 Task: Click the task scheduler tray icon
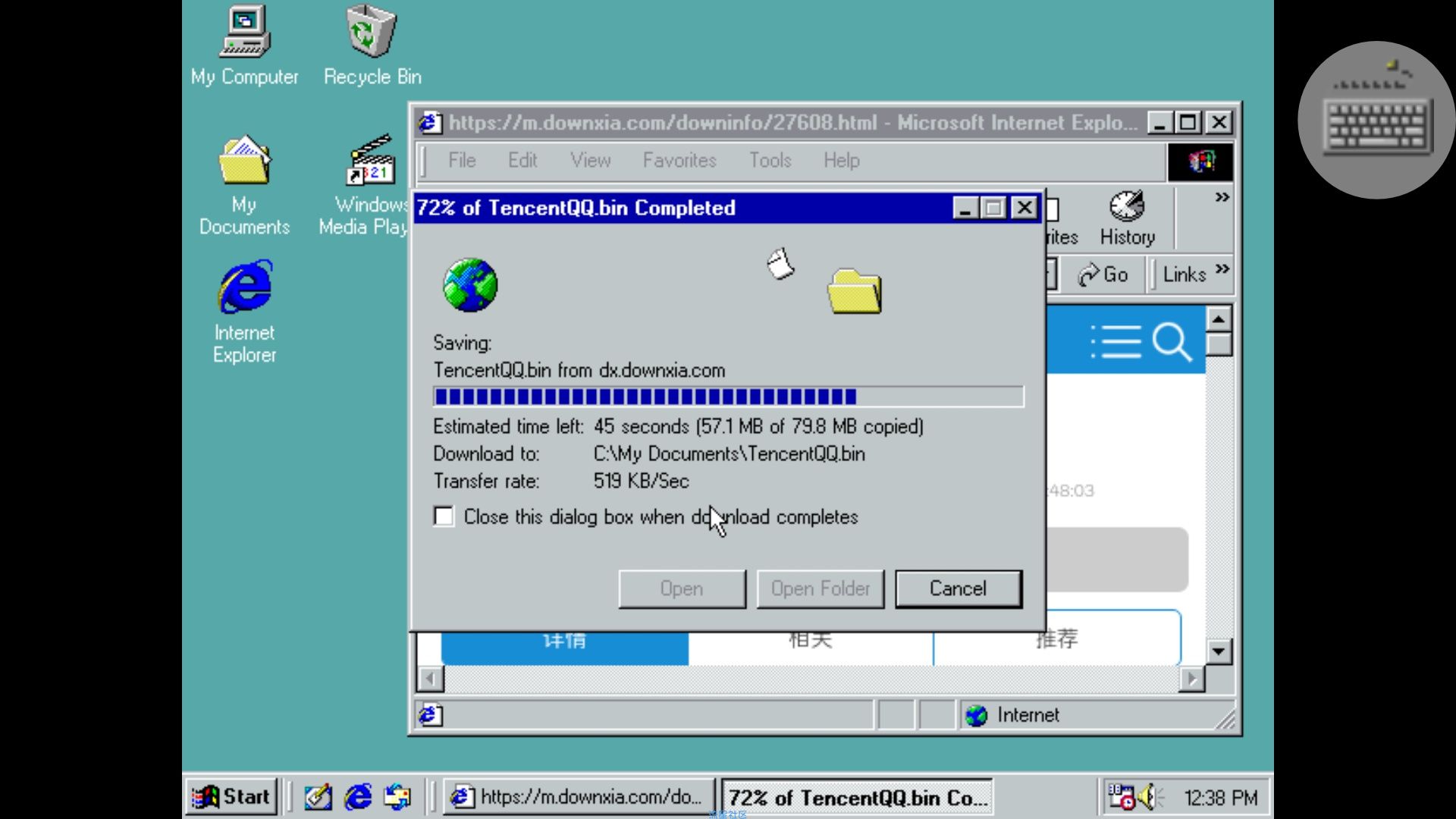coord(1122,797)
